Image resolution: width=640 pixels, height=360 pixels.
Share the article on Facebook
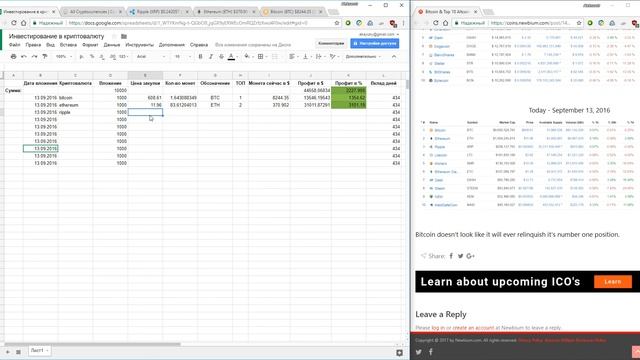(451, 256)
